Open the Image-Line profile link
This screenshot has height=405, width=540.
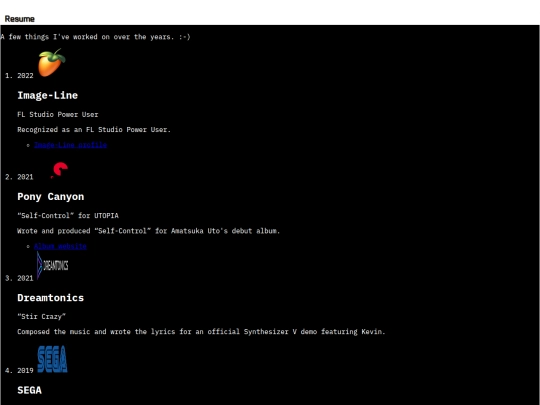click(x=71, y=145)
